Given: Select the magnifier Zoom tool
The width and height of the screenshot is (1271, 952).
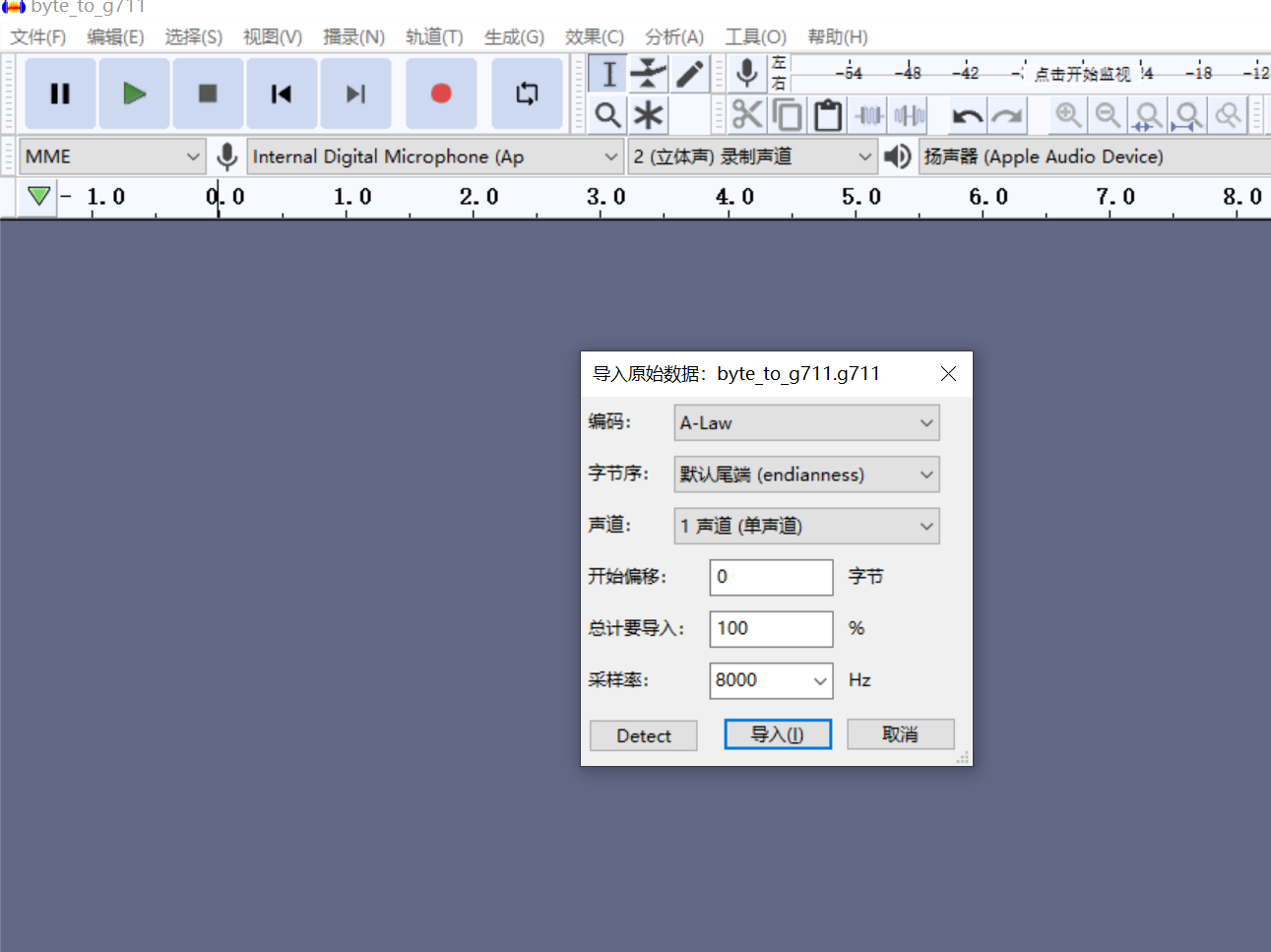Looking at the screenshot, I should (x=608, y=115).
